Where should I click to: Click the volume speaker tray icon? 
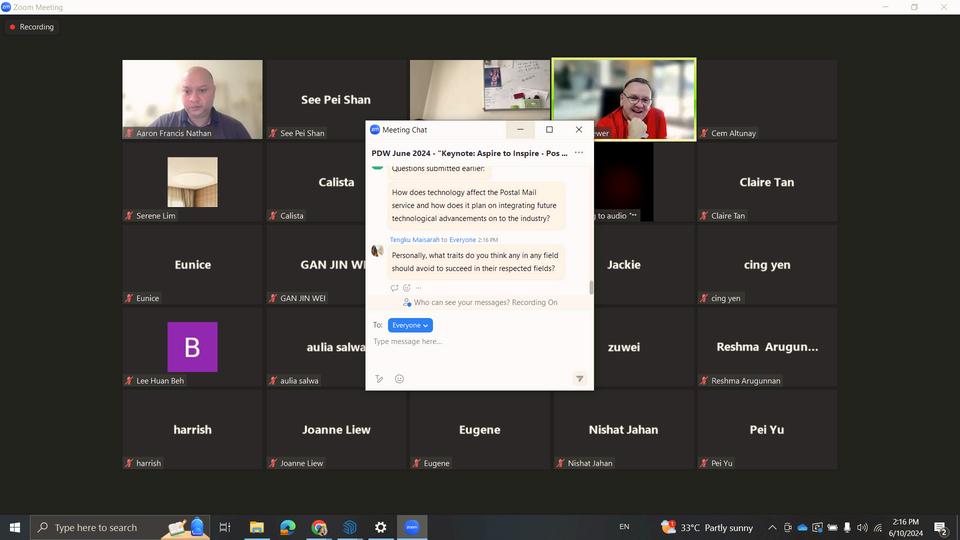pos(862,527)
